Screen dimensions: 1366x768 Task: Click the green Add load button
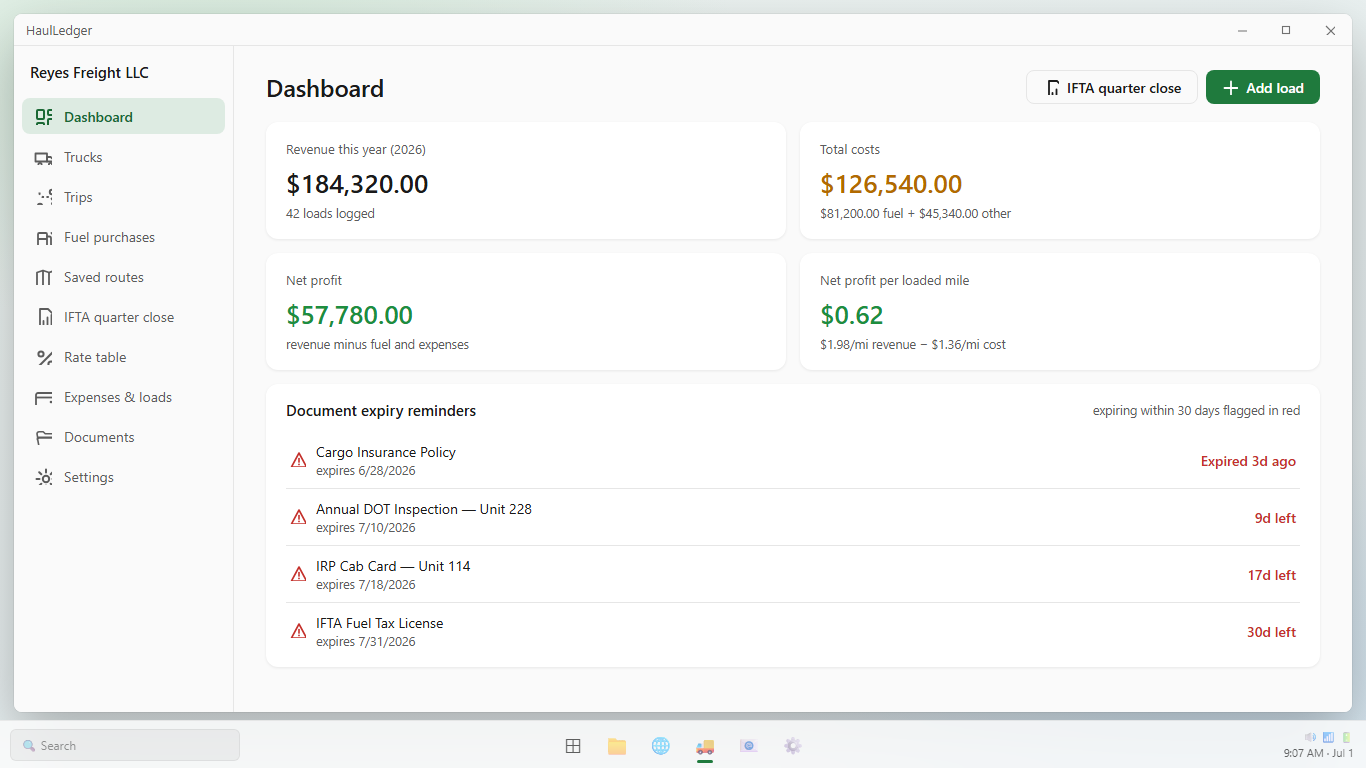click(x=1263, y=87)
